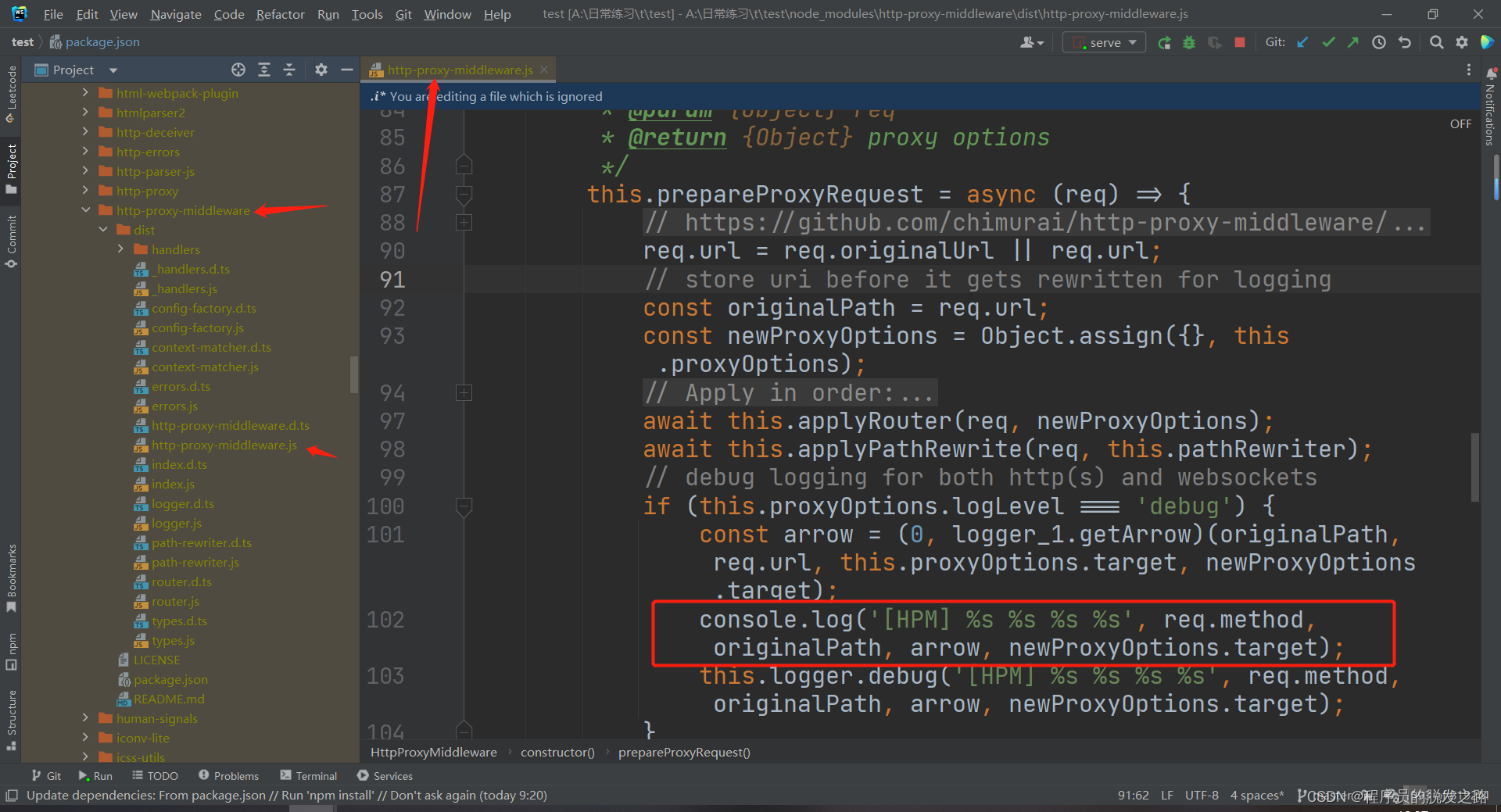
Task: Open the user account dropdown
Action: [1032, 43]
